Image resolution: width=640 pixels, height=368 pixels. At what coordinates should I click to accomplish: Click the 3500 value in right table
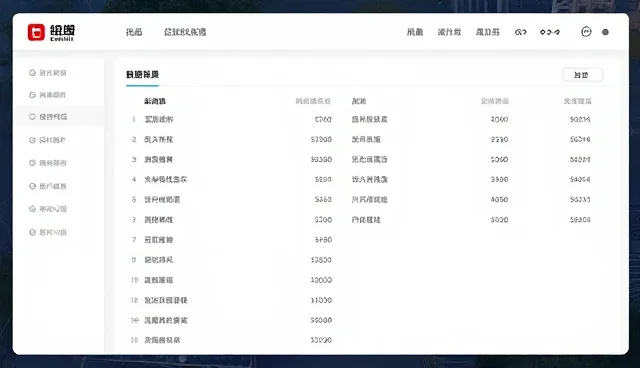[x=499, y=179]
